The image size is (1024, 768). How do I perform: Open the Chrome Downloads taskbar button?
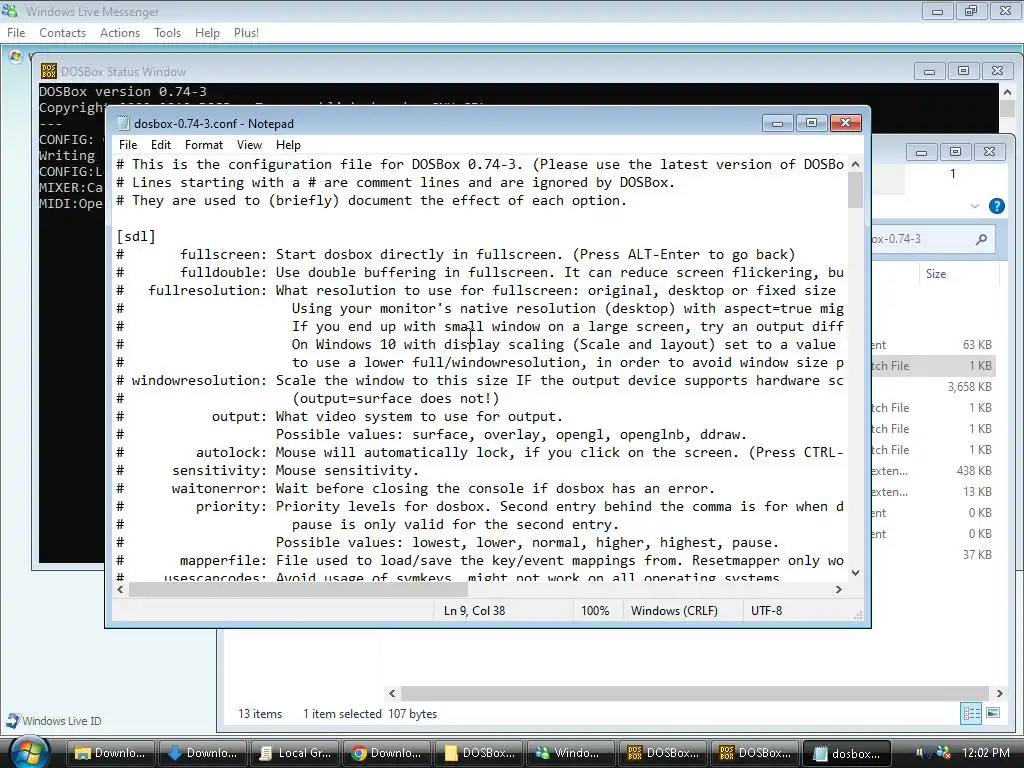pos(387,753)
